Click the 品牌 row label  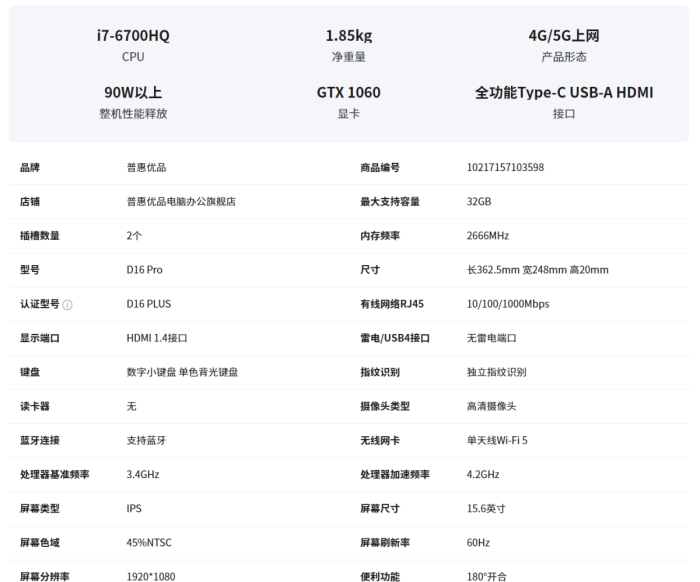tap(30, 167)
